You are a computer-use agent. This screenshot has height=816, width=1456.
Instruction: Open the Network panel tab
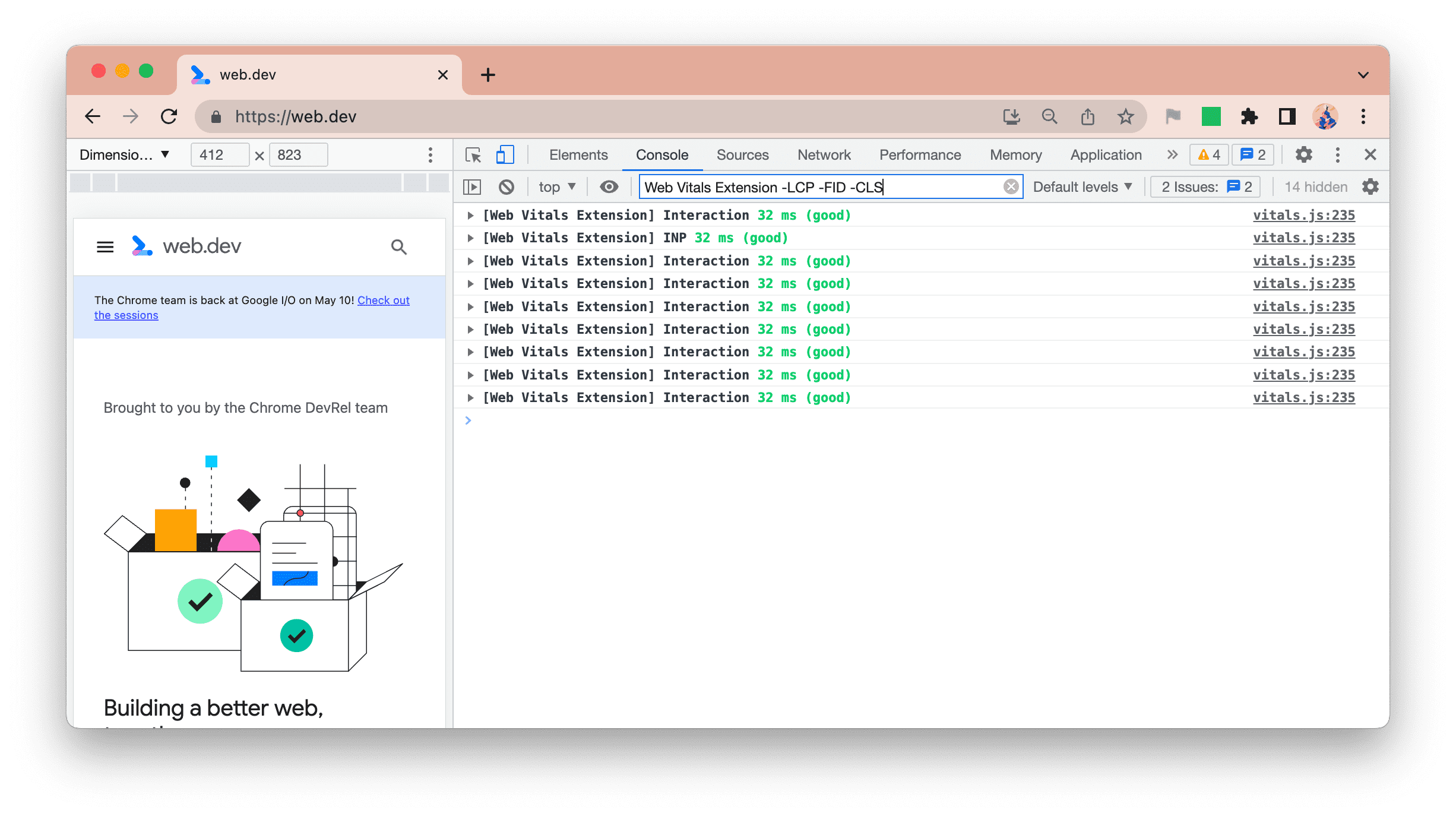(x=823, y=154)
